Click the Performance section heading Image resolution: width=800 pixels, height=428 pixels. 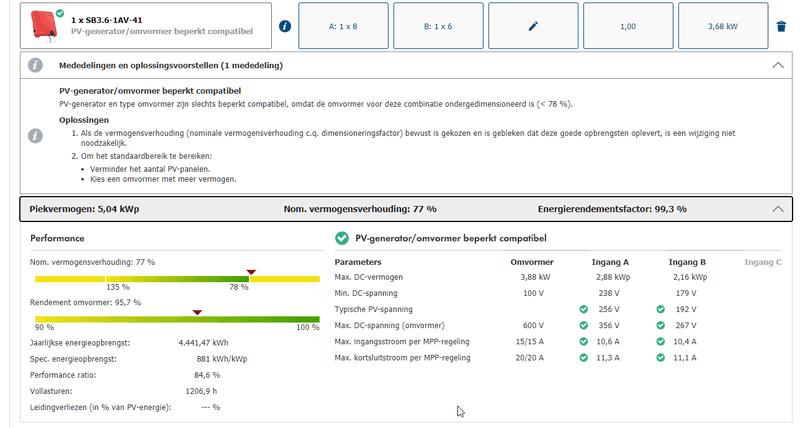point(57,238)
